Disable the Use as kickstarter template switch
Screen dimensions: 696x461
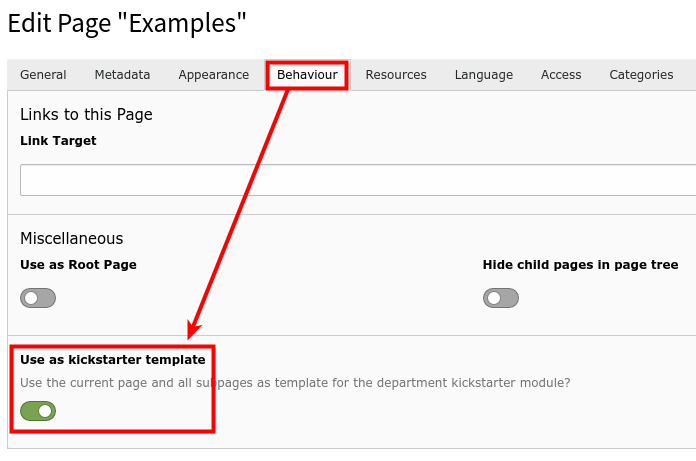pos(38,411)
